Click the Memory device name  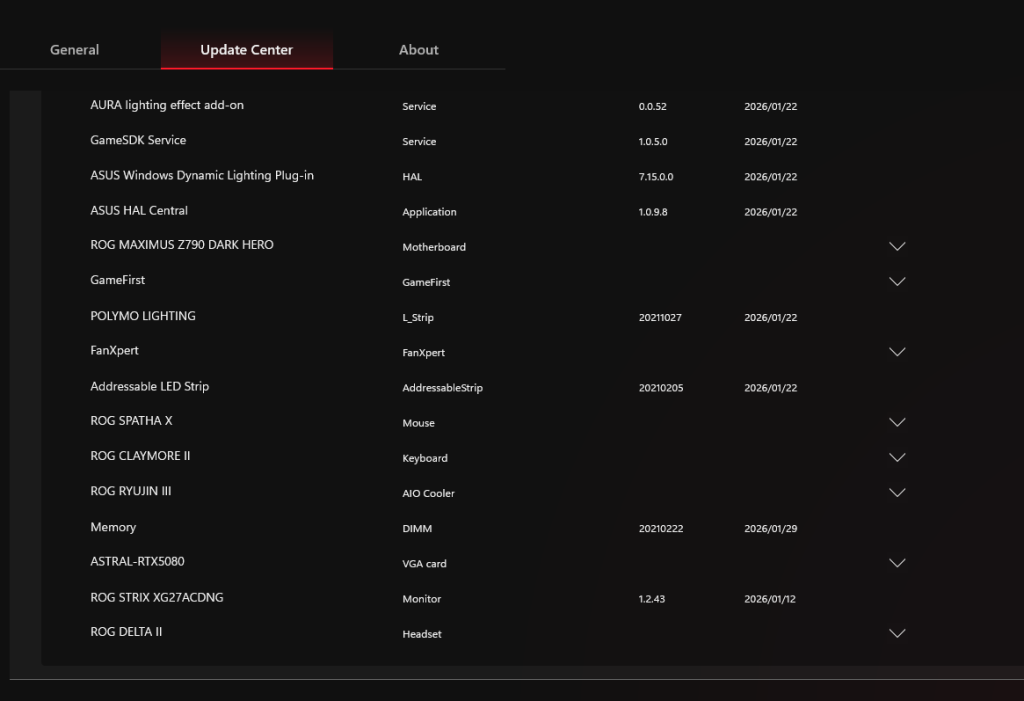tap(113, 527)
